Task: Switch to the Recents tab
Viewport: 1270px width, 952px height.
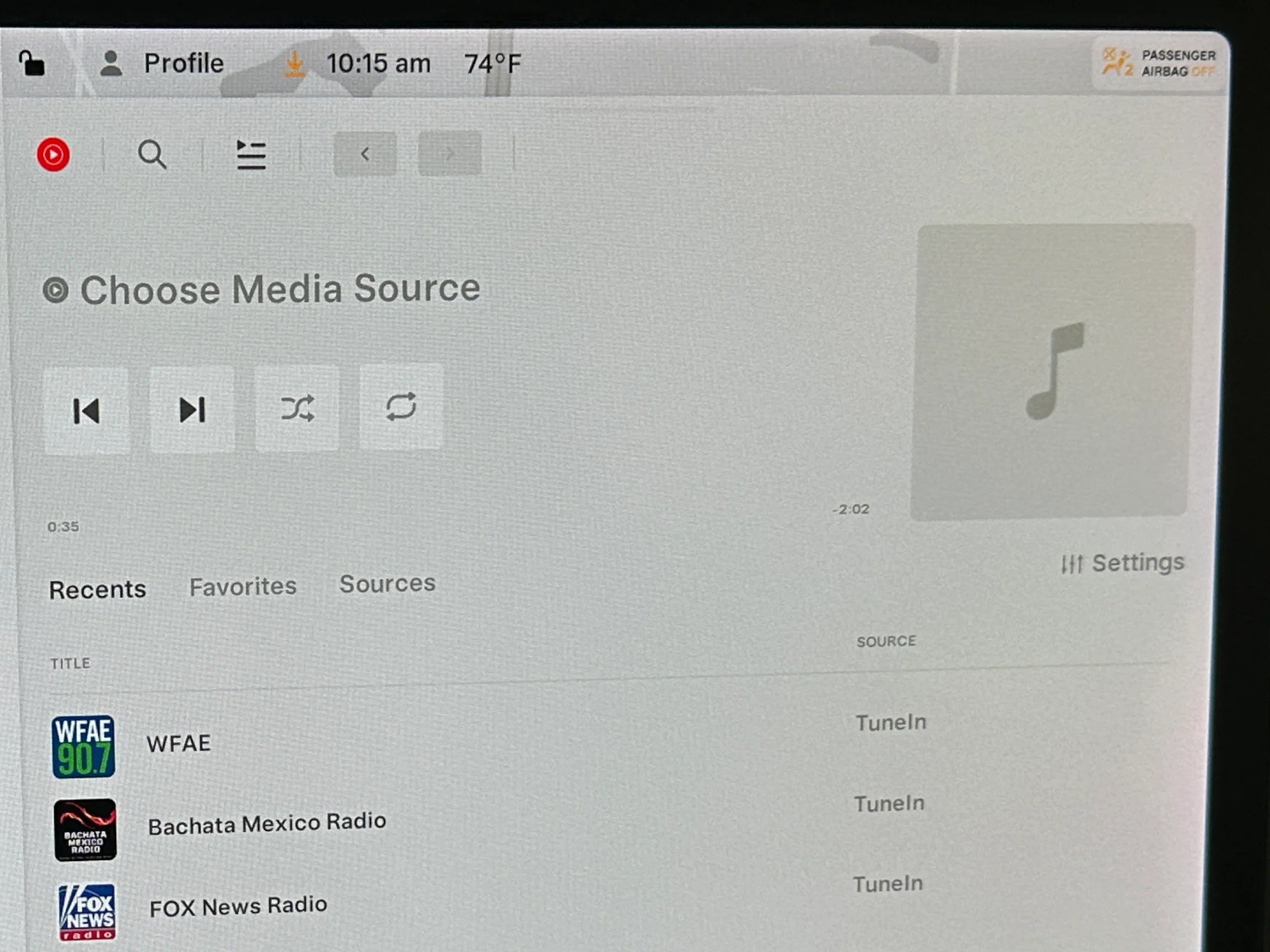Action: 98,590
